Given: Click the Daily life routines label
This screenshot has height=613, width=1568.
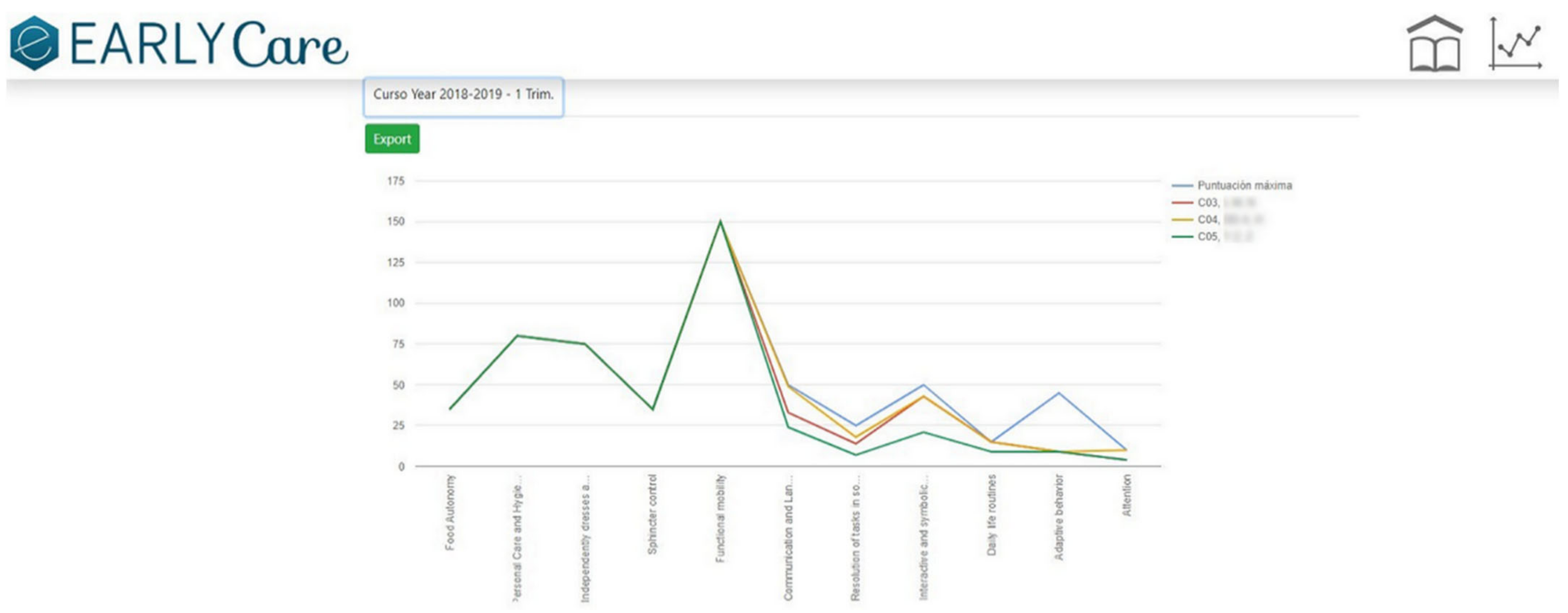Looking at the screenshot, I should (991, 515).
